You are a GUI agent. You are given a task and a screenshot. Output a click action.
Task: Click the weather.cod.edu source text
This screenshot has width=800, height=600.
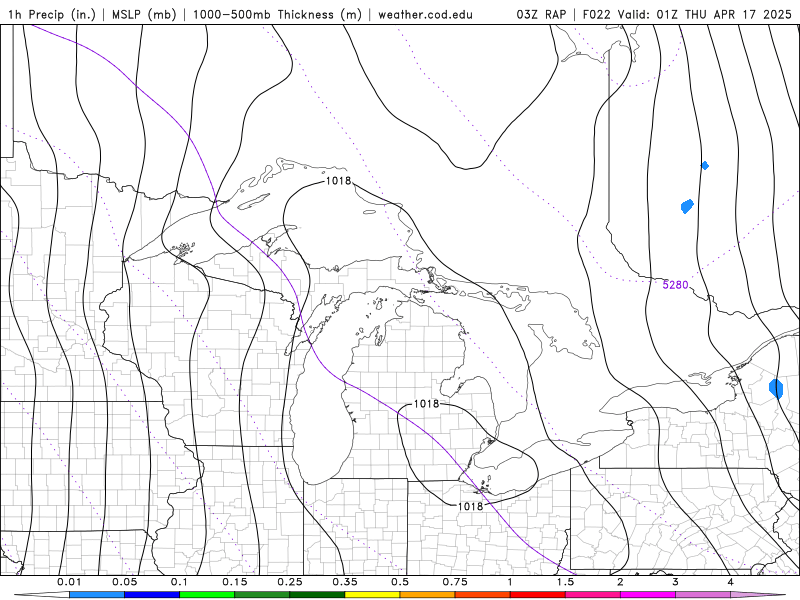point(425,14)
